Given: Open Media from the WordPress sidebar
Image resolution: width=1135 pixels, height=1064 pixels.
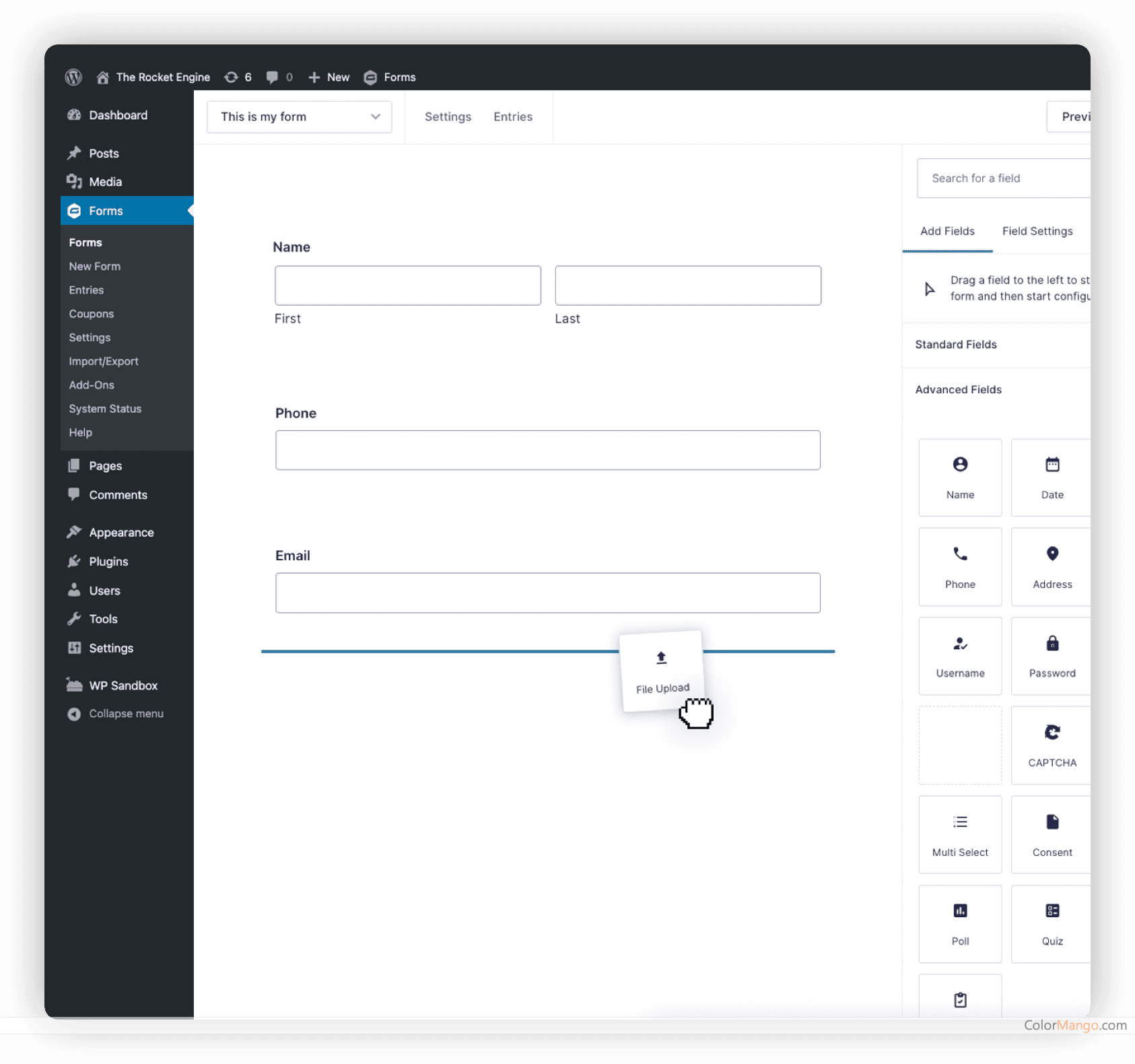Looking at the screenshot, I should pos(104,181).
